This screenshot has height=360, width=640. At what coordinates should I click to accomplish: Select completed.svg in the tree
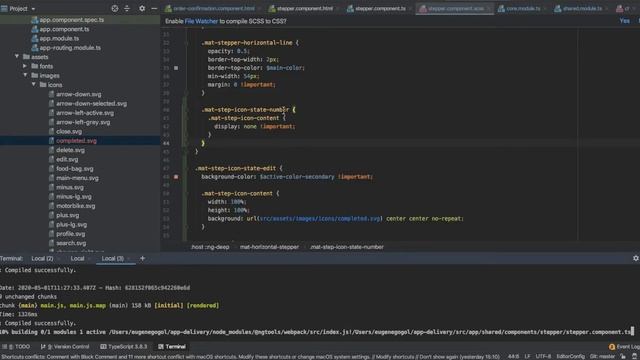pyautogui.click(x=76, y=141)
